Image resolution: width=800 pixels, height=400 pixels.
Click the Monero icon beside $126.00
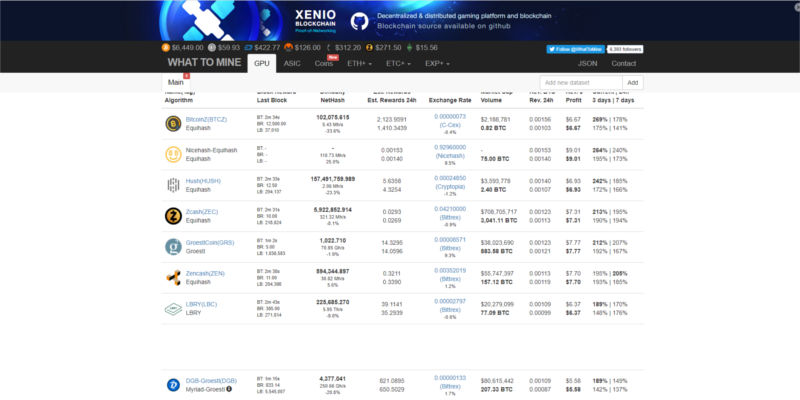click(288, 47)
